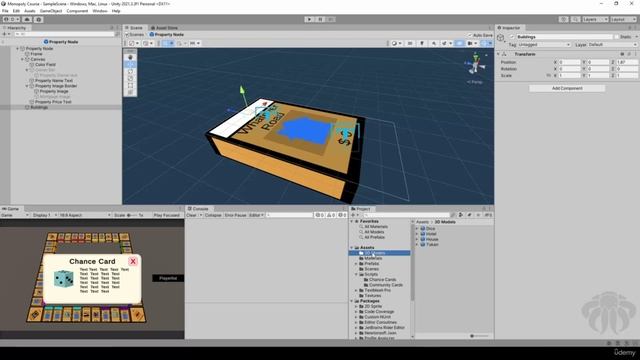The image size is (640, 360).
Task: Toggle the Buildings active checkbox in Inspector
Action: [x=512, y=37]
